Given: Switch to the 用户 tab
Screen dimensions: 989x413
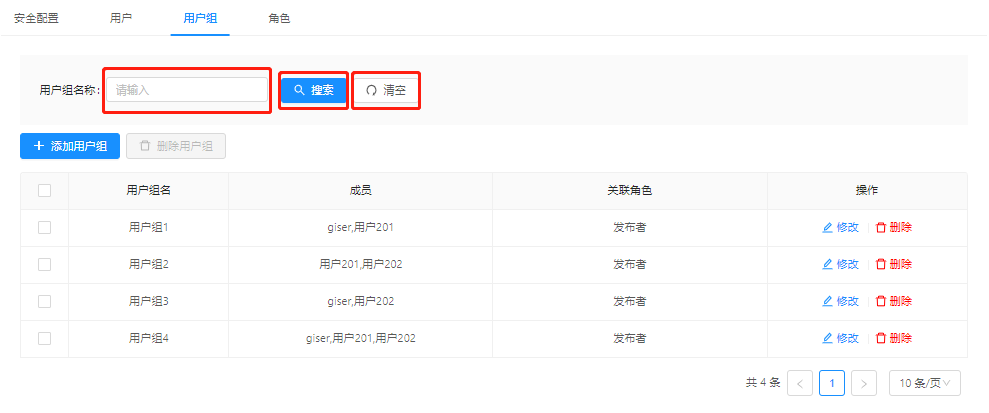Looking at the screenshot, I should tap(121, 18).
